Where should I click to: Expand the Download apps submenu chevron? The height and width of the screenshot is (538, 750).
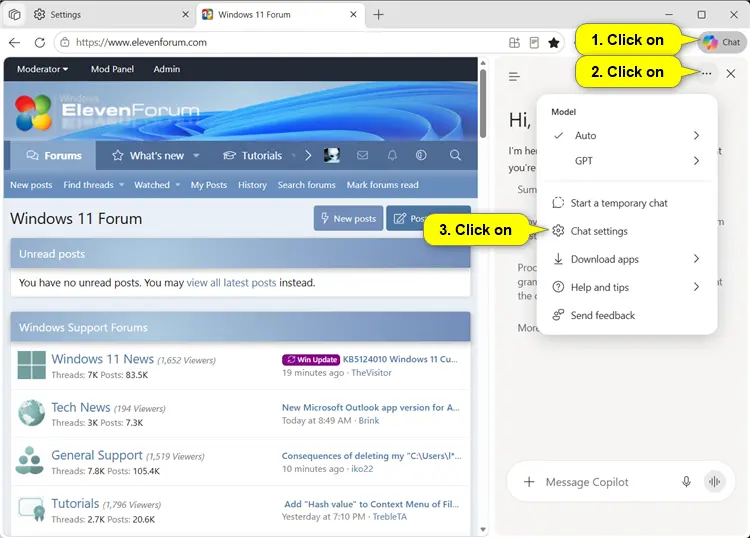tap(696, 259)
